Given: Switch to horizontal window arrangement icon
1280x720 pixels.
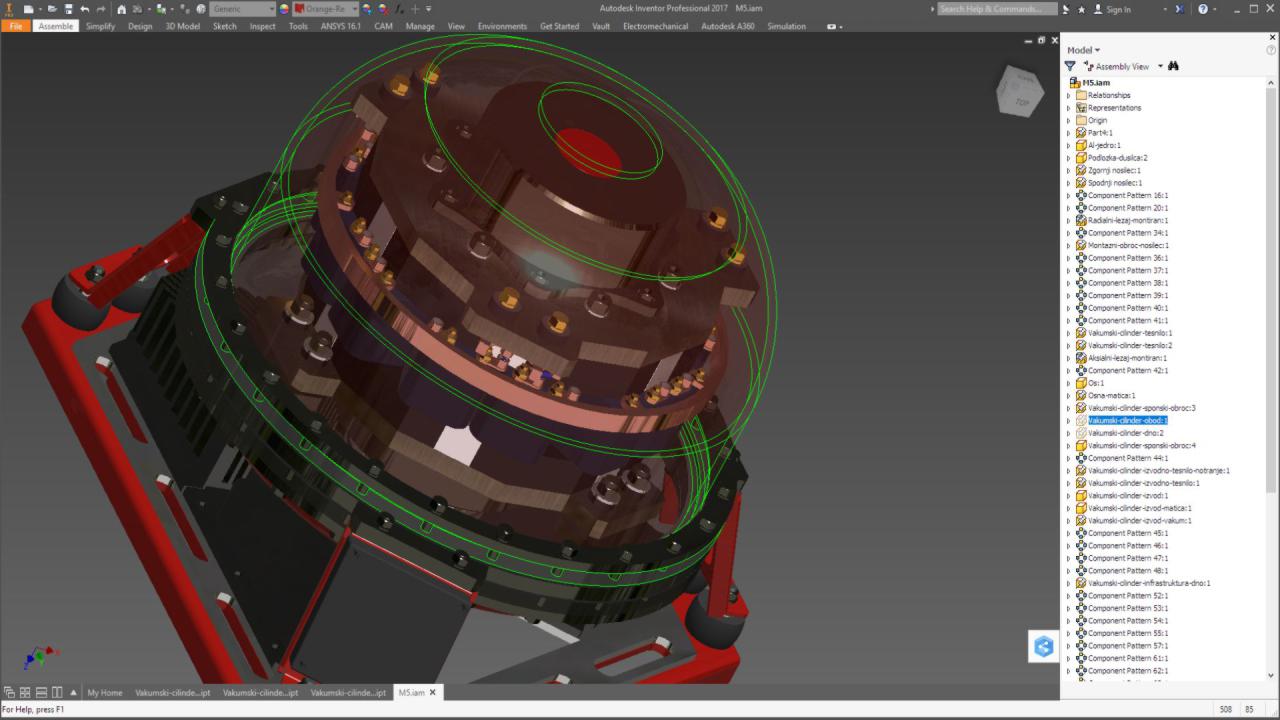Looking at the screenshot, I should pyautogui.click(x=41, y=692).
